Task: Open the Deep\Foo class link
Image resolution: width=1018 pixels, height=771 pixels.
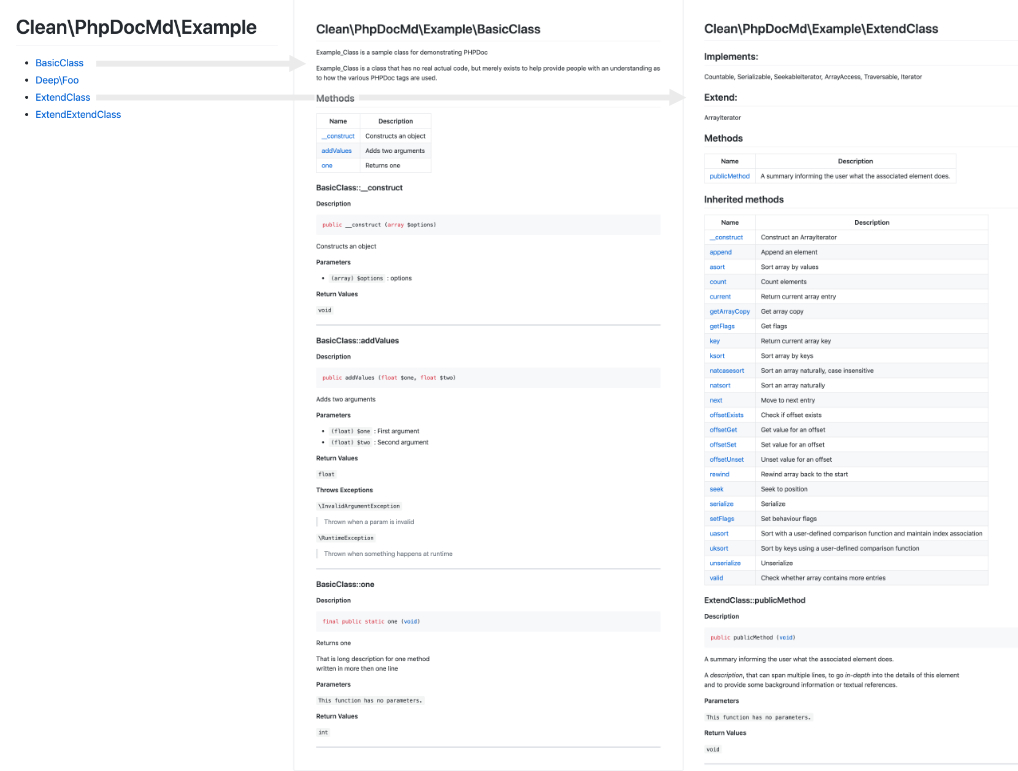Action: click(57, 80)
